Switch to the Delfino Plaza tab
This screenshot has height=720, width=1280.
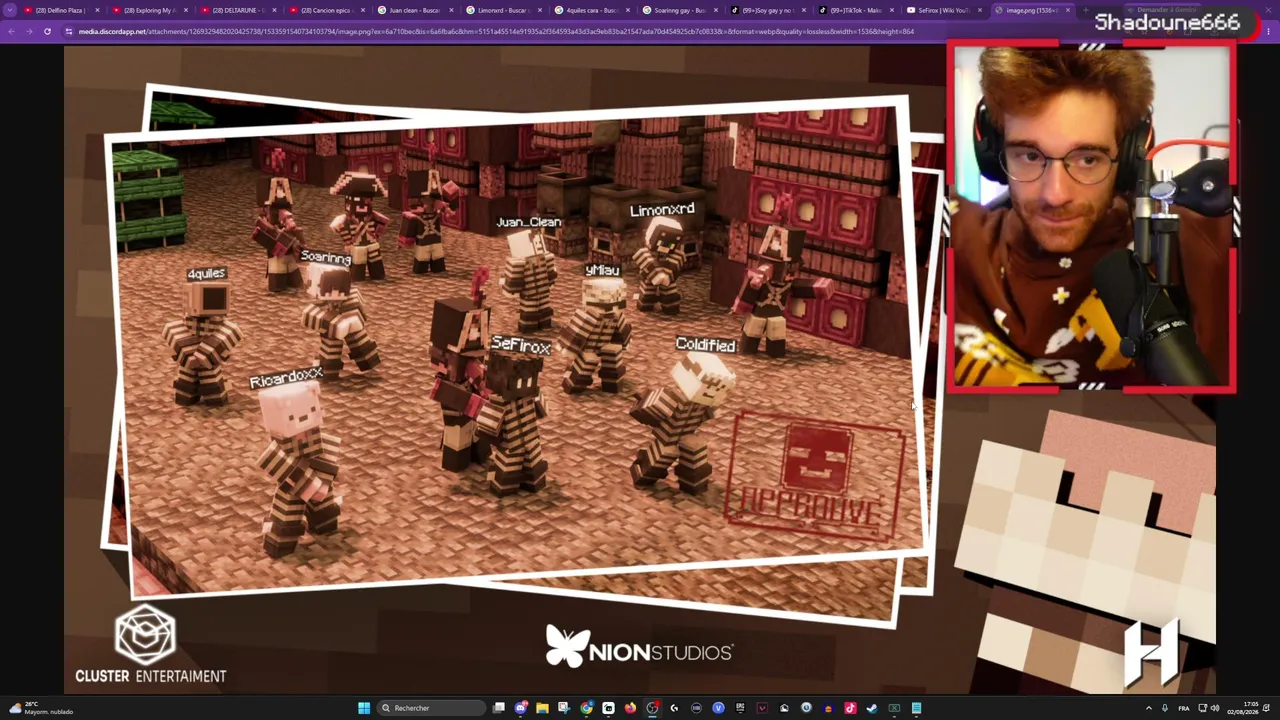62,10
